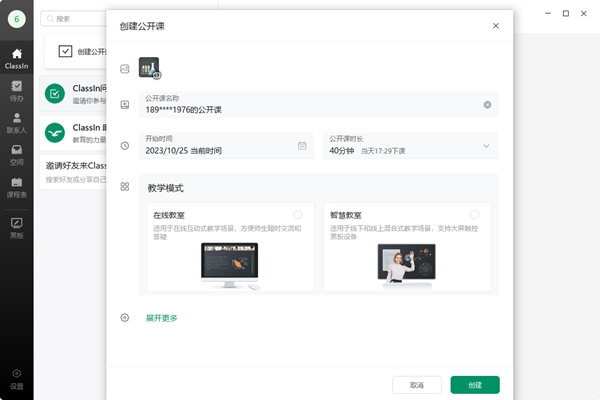600x400 pixels.
Task: Select the 在线教室 radio option
Action: tap(297, 214)
